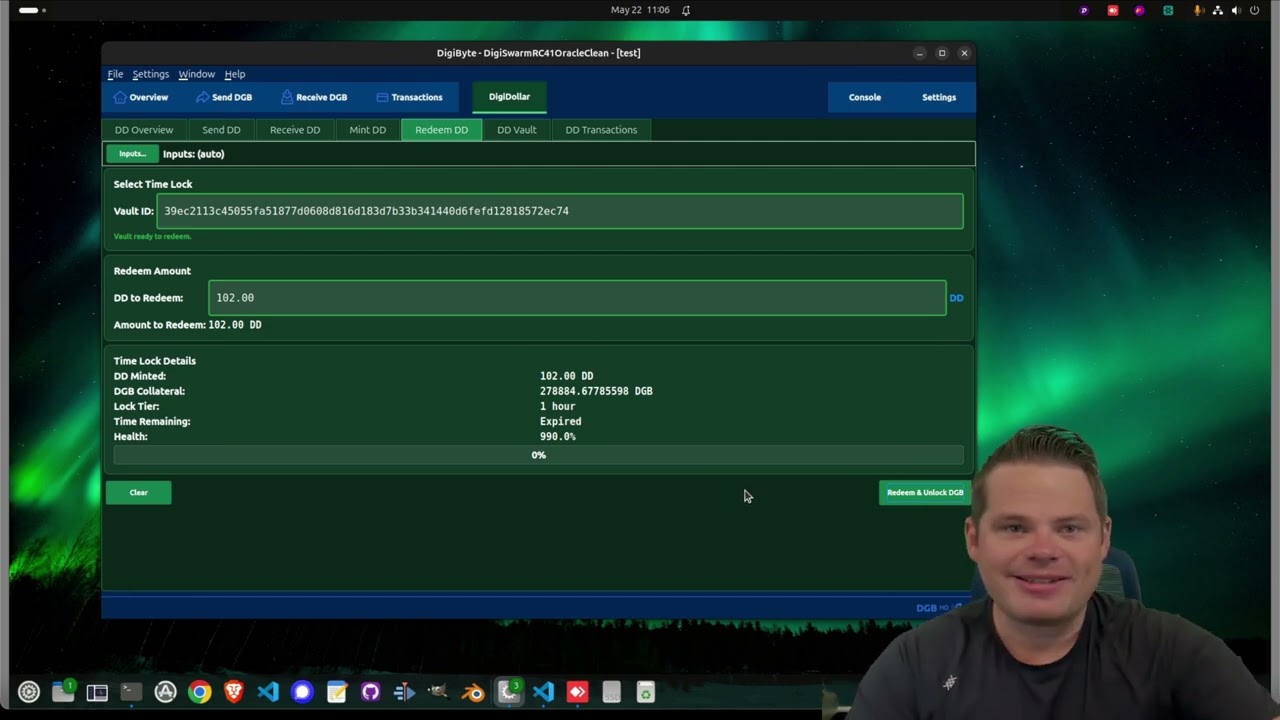Screen dimensions: 1280x720
Task: Click the red AnyDesk tray icon in top bar
Action: tap(1112, 10)
